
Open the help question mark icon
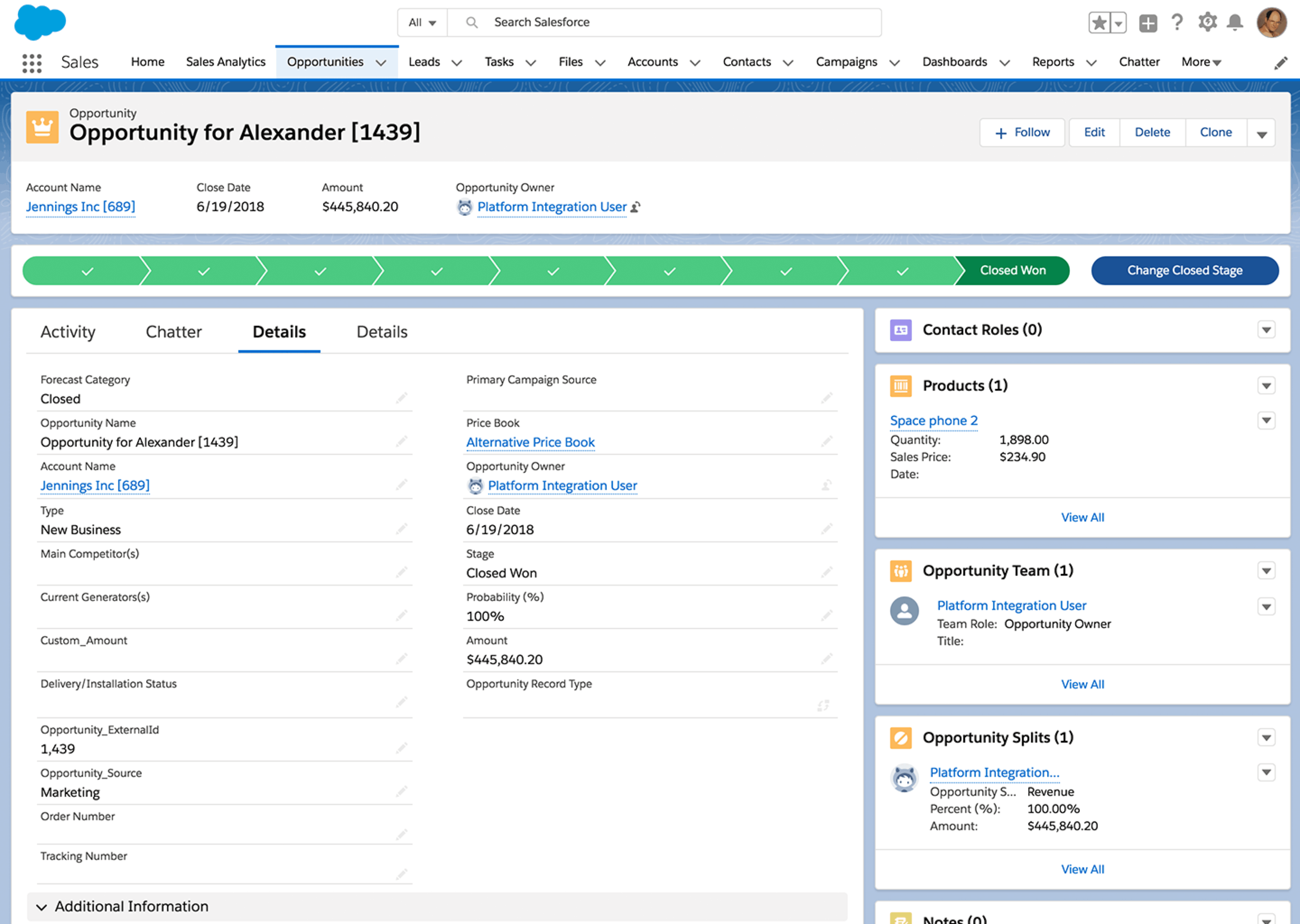(x=1177, y=23)
